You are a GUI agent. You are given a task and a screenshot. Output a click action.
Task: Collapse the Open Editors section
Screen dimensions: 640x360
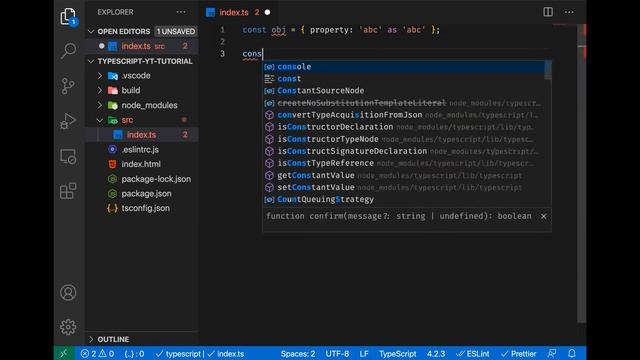(x=91, y=31)
